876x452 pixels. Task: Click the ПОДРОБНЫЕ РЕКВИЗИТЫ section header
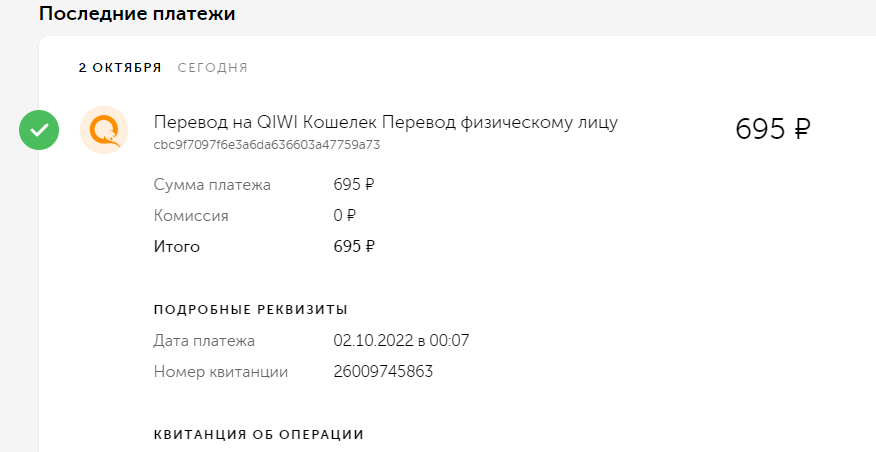(251, 310)
